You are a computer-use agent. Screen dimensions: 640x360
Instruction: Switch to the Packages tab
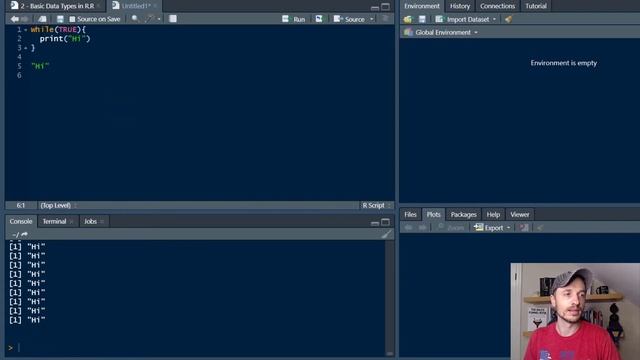pyautogui.click(x=463, y=214)
